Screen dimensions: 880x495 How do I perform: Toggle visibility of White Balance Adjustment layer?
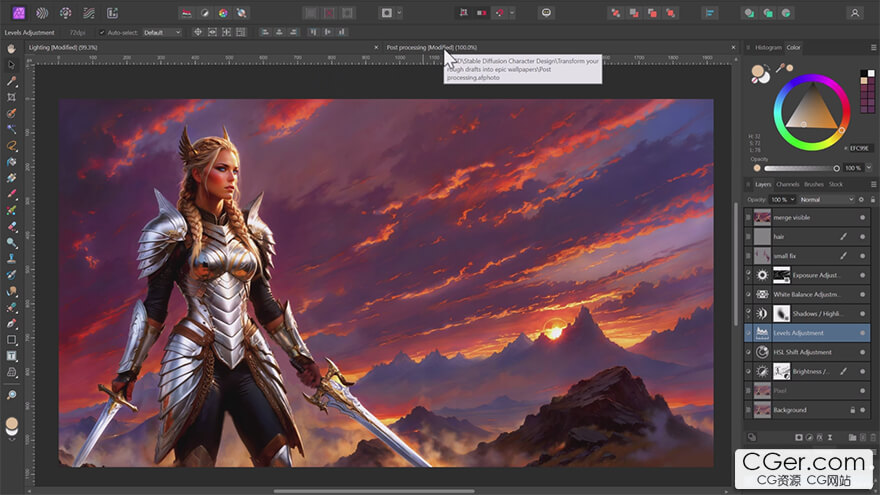(863, 295)
